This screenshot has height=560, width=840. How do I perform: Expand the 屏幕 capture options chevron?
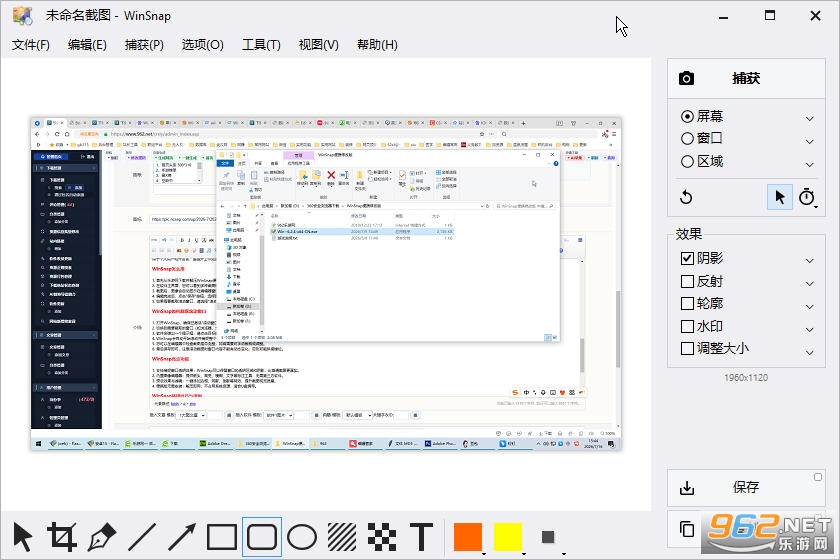[809, 118]
